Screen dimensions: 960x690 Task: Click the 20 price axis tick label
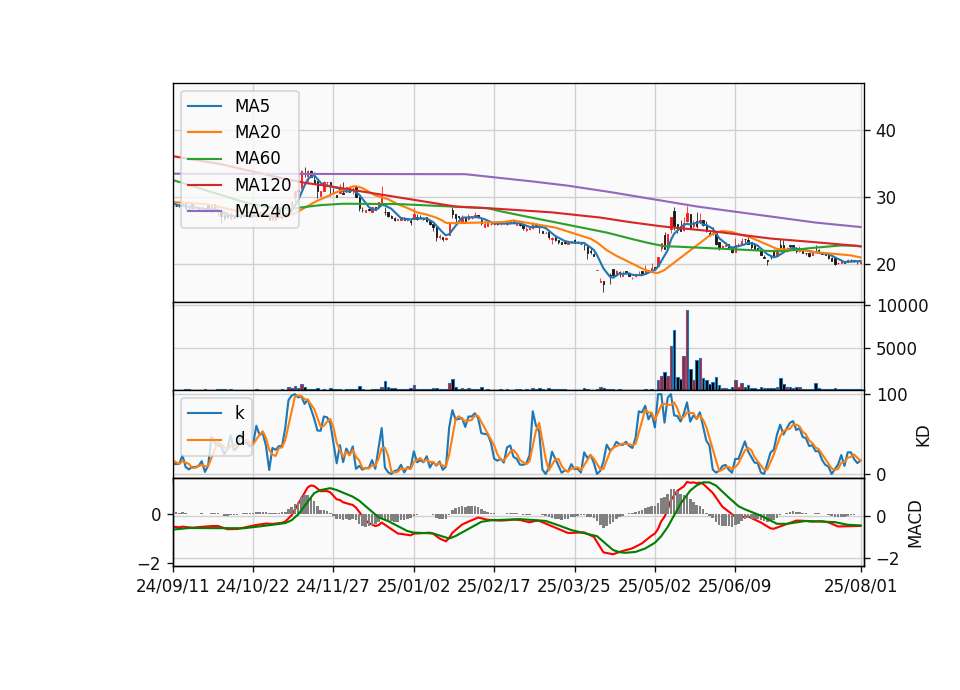tap(886, 265)
